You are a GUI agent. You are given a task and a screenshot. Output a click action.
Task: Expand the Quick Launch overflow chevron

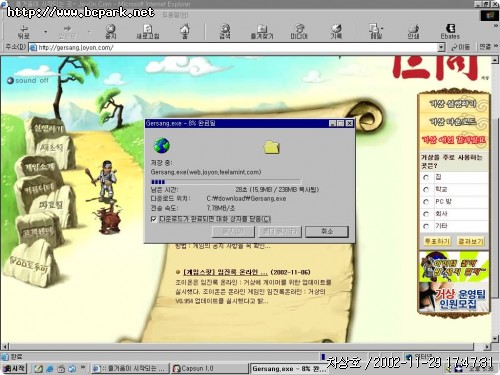coord(83,367)
